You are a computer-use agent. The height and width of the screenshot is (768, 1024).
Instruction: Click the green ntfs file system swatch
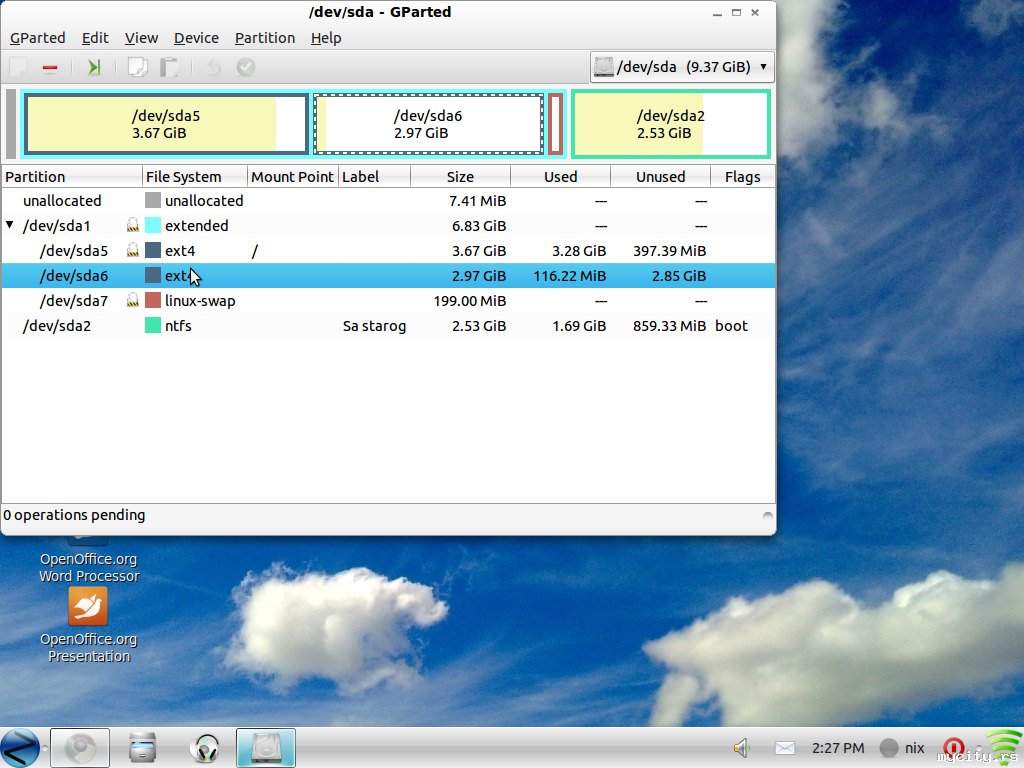[x=153, y=325]
